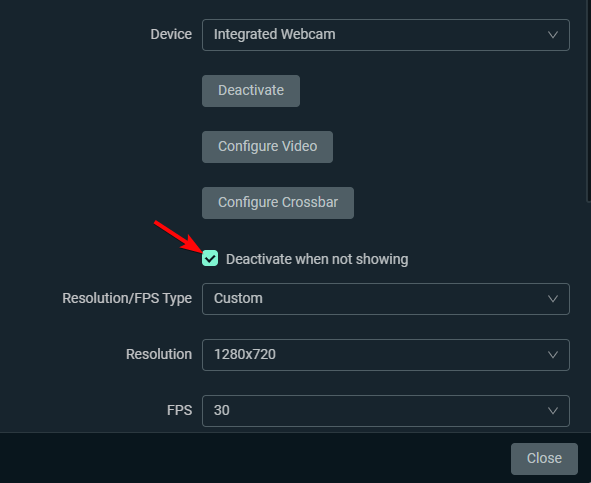Viewport: 591px width, 483px height.
Task: Open the 1280x720 resolution combo box
Action: pos(386,355)
